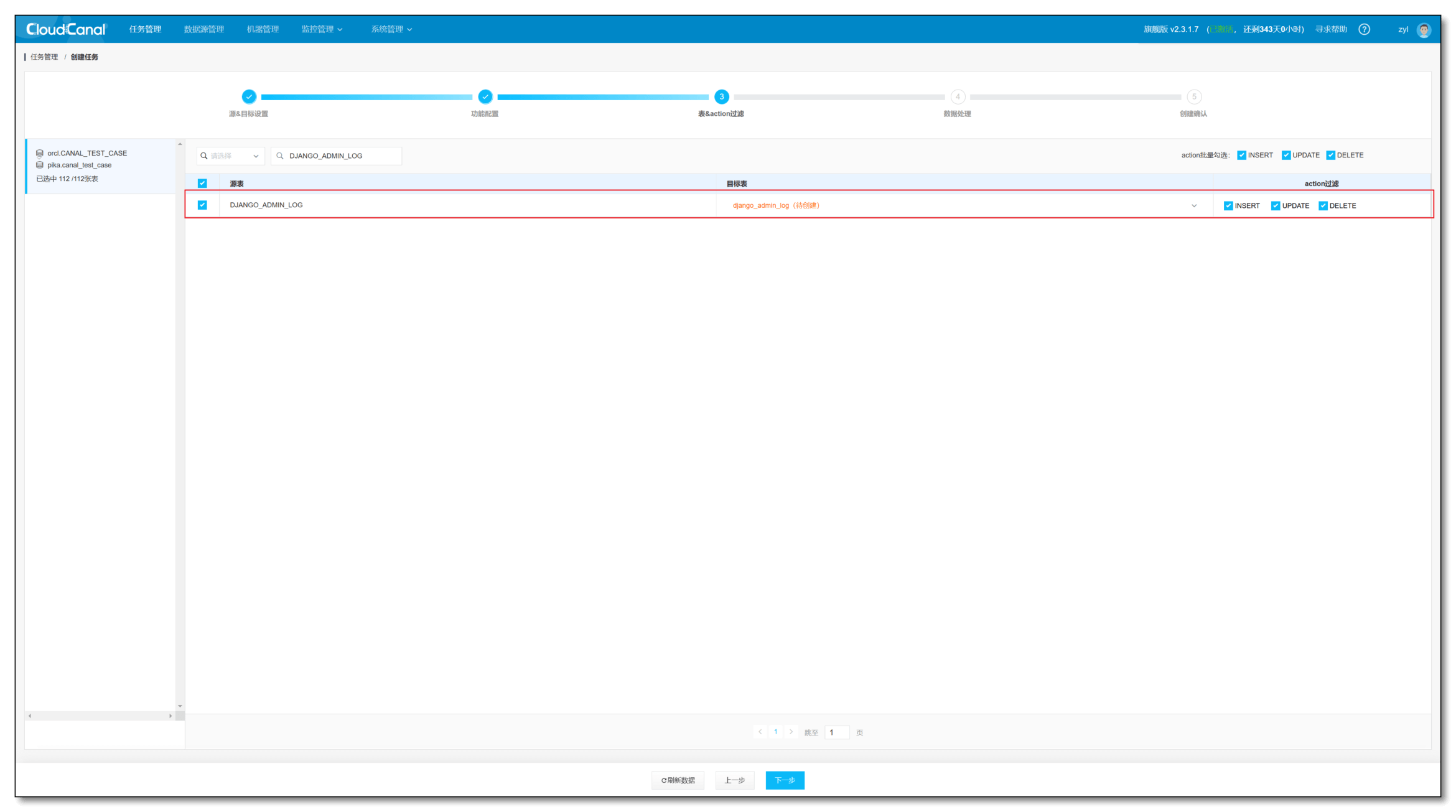Click the DJANGO_ADMIN_LOG search field
Screen dimensions: 1456x812
(337, 156)
